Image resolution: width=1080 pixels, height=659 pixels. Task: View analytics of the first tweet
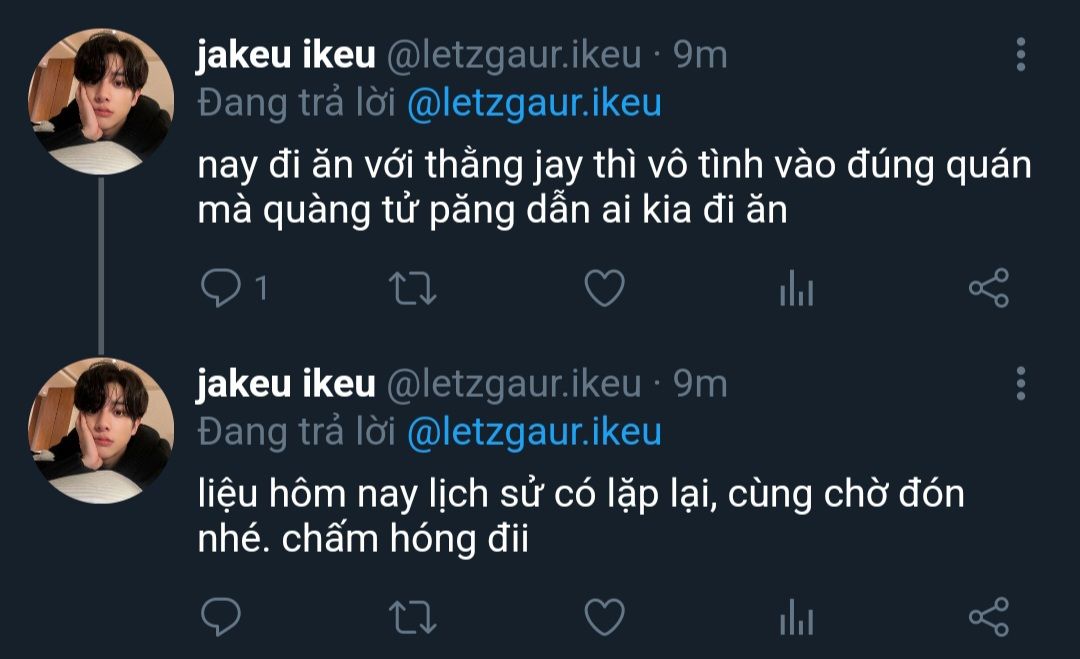pyautogui.click(x=797, y=288)
